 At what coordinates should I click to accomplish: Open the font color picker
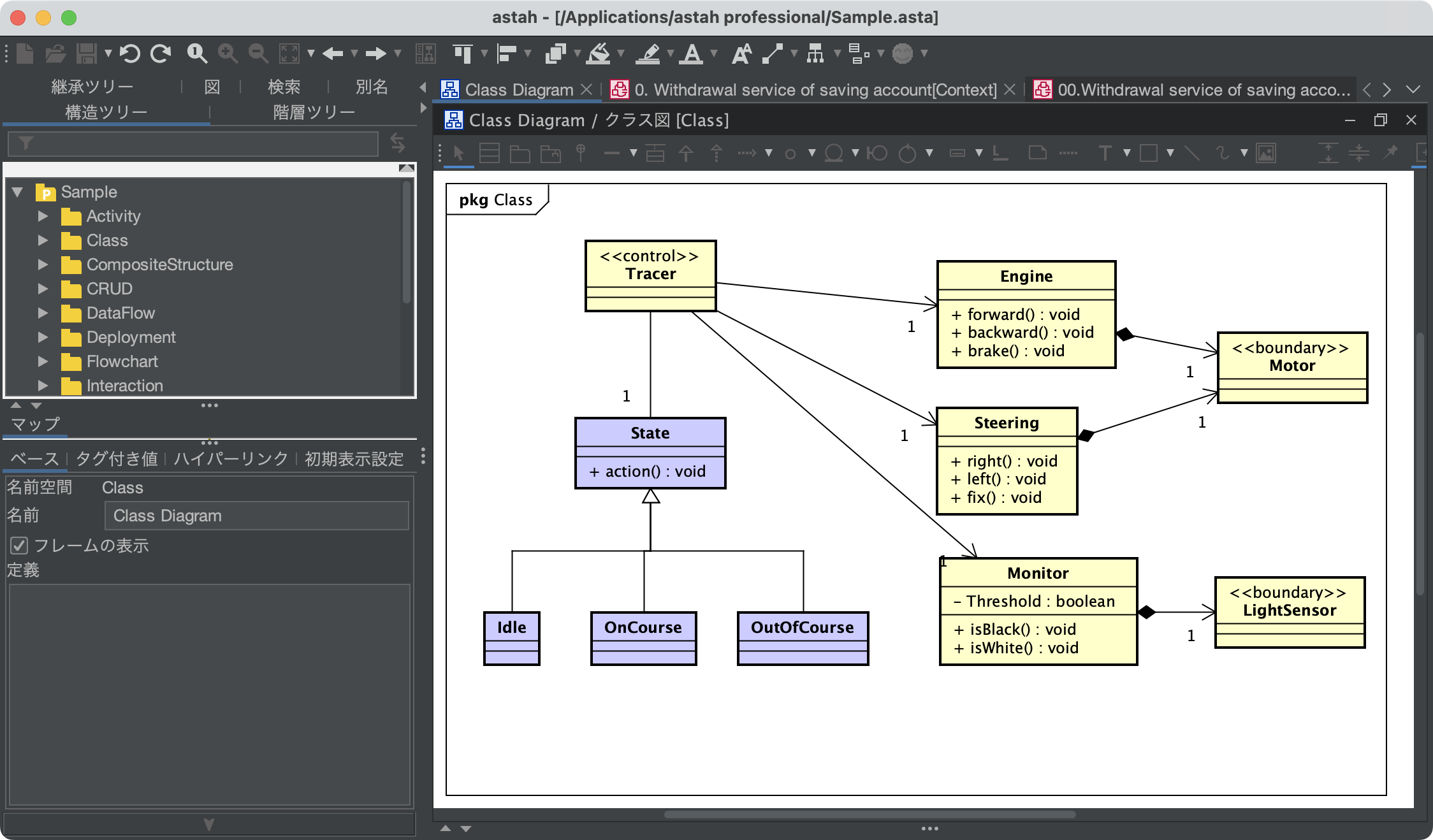coord(694,54)
